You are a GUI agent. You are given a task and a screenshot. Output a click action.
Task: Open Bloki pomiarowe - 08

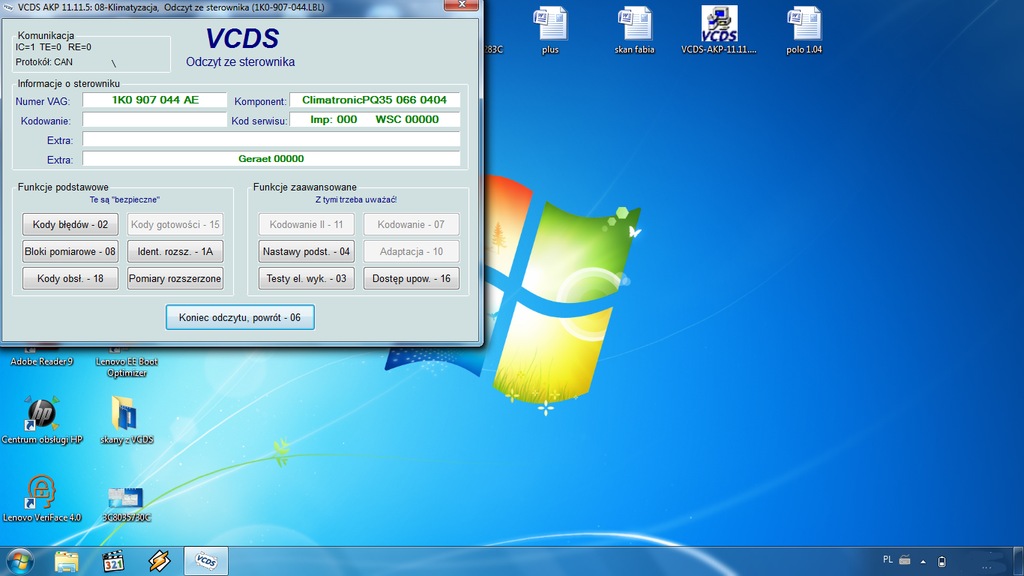(x=71, y=251)
